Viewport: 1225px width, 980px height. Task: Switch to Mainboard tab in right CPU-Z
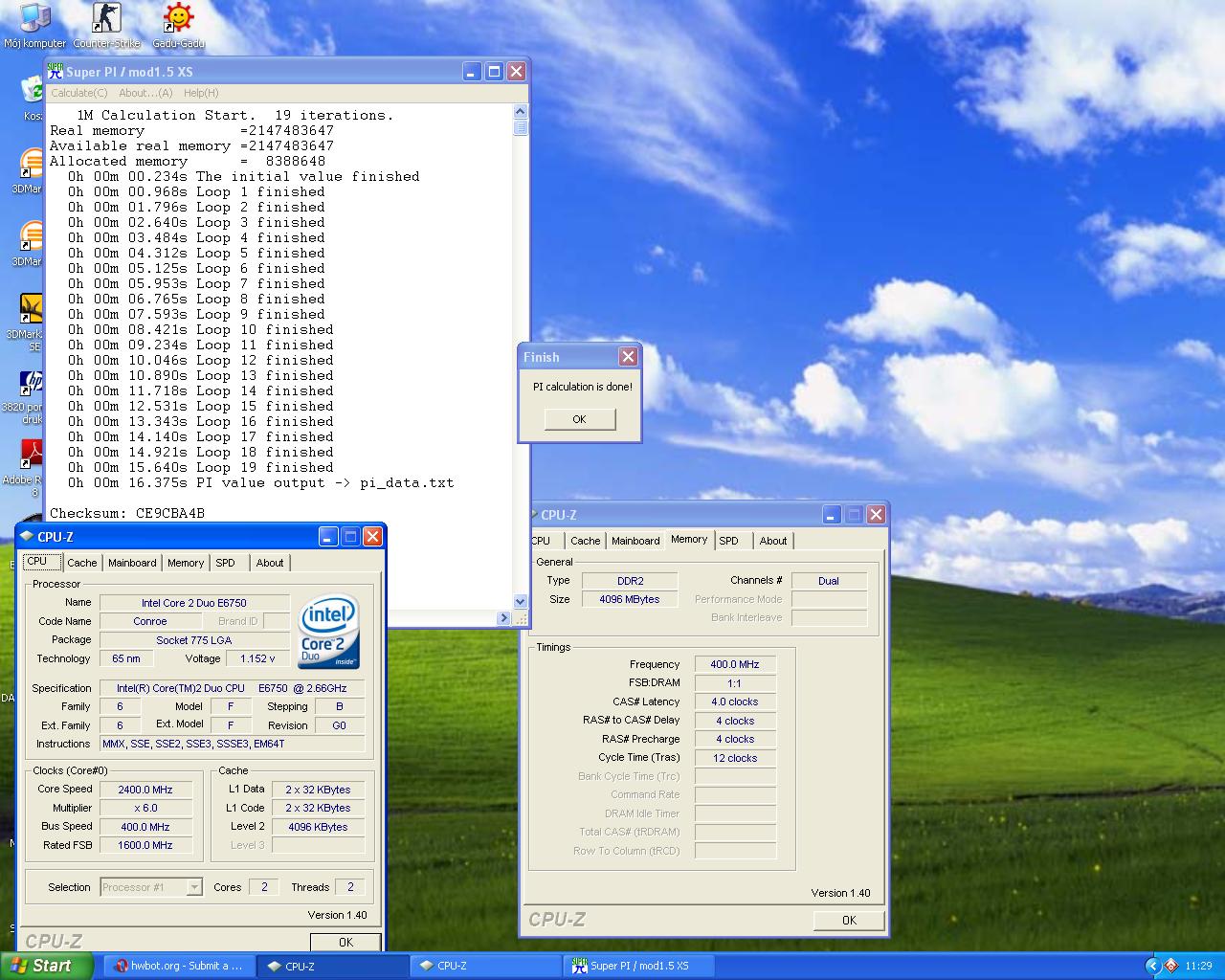635,541
